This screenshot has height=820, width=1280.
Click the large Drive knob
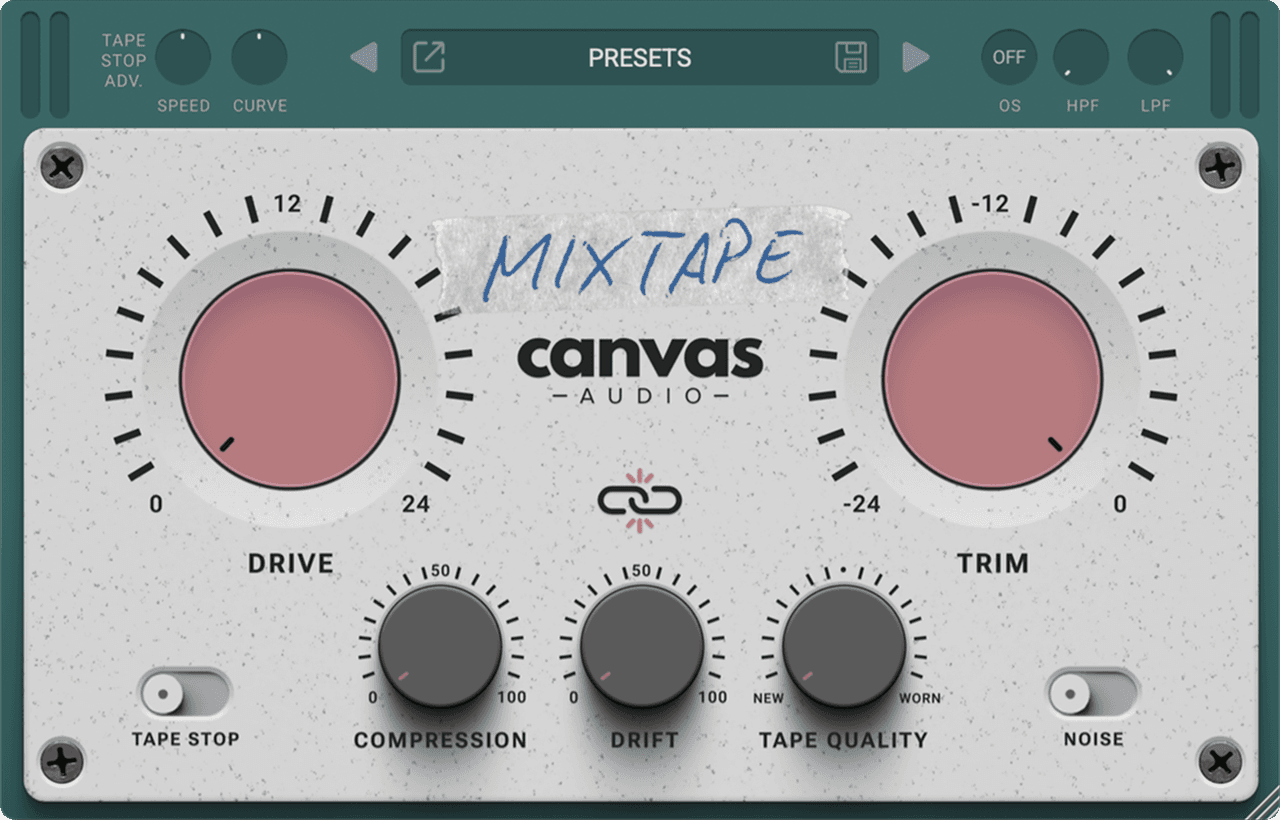click(290, 380)
